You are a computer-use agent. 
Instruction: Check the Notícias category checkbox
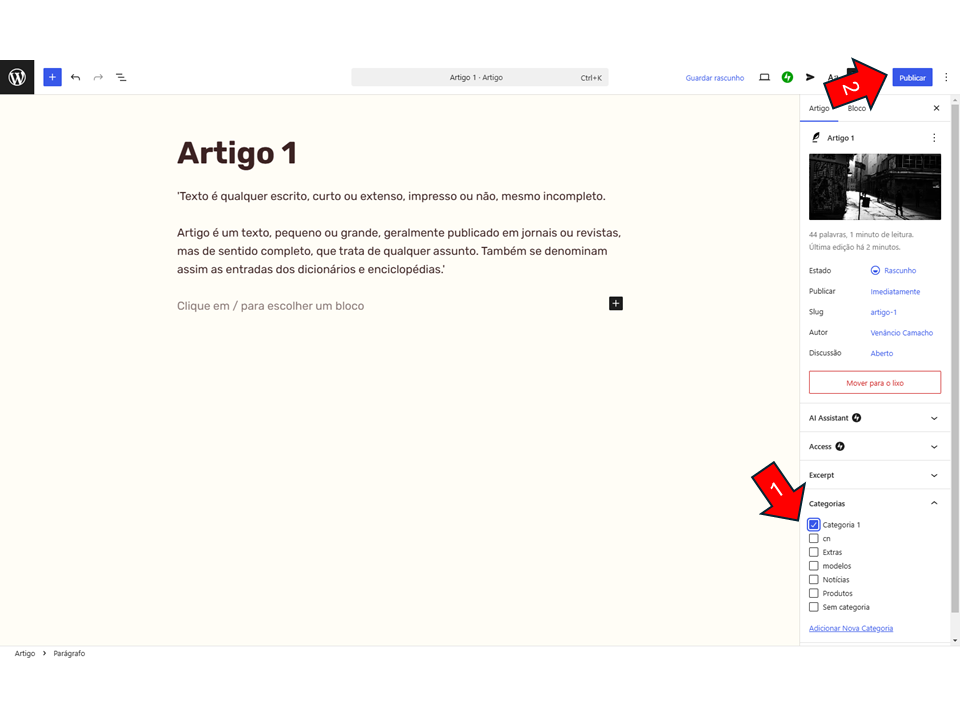point(814,580)
